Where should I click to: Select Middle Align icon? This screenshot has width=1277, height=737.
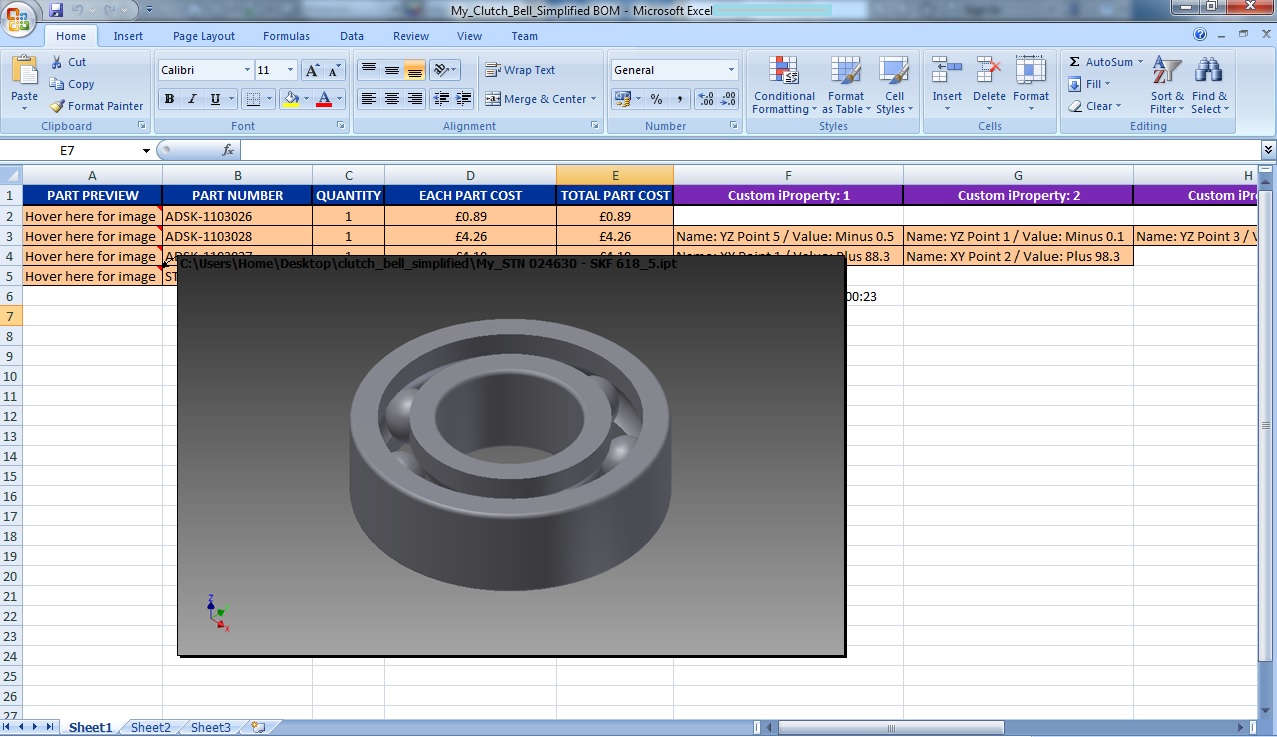392,70
